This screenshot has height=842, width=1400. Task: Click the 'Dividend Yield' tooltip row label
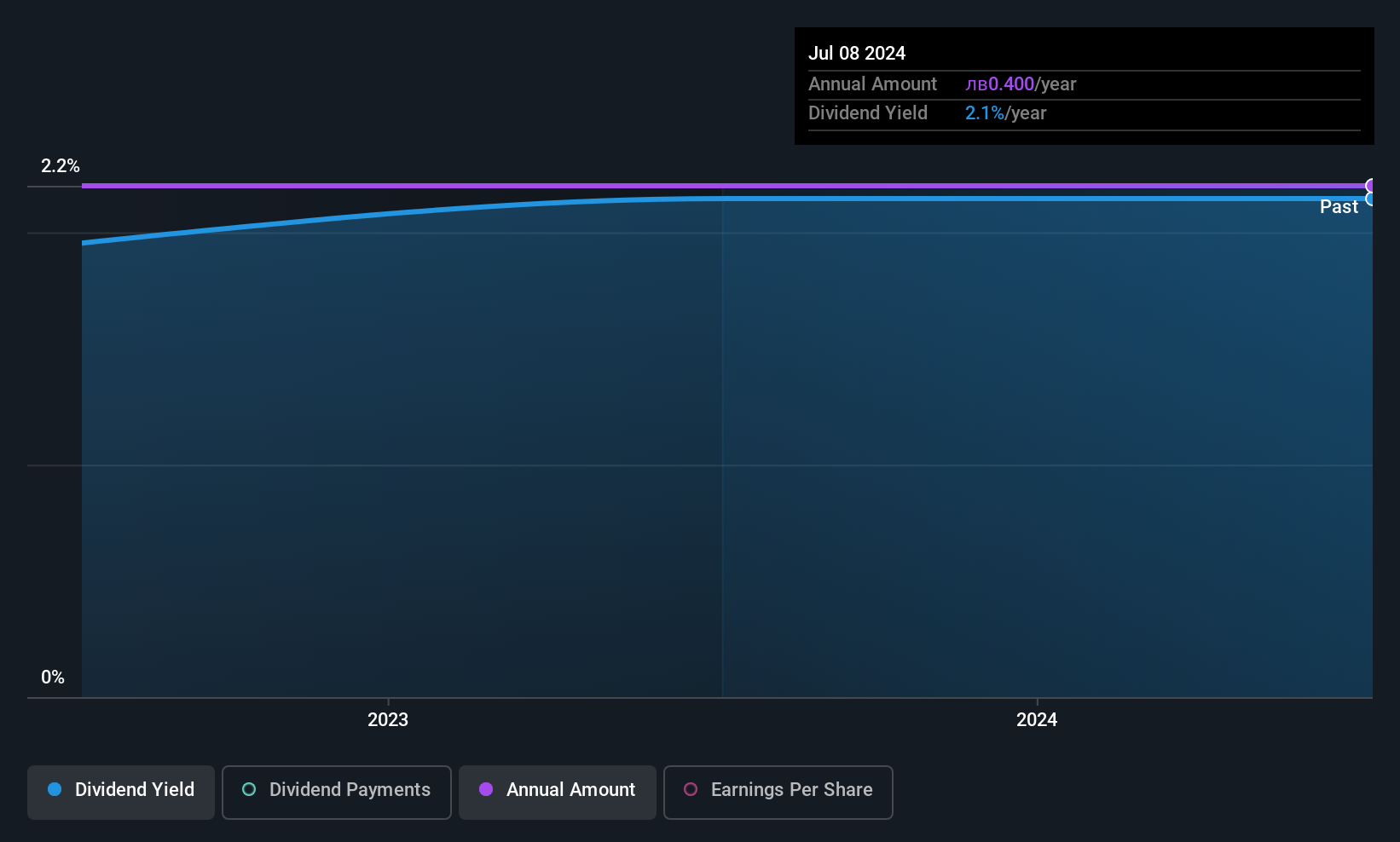pyautogui.click(x=868, y=112)
